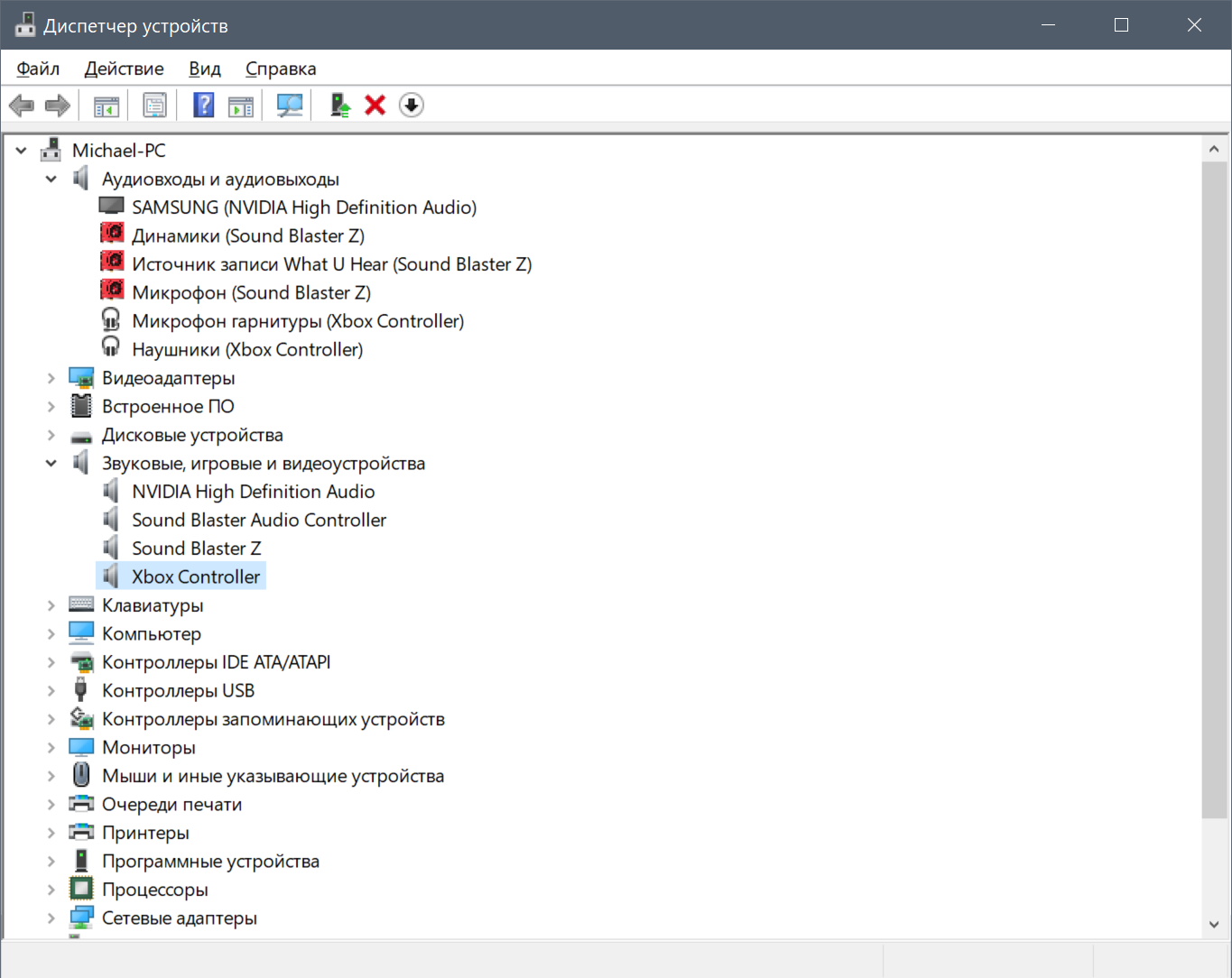Click the Forward arrow toolbar icon
Screen dimensions: 1232x978
click(x=58, y=106)
